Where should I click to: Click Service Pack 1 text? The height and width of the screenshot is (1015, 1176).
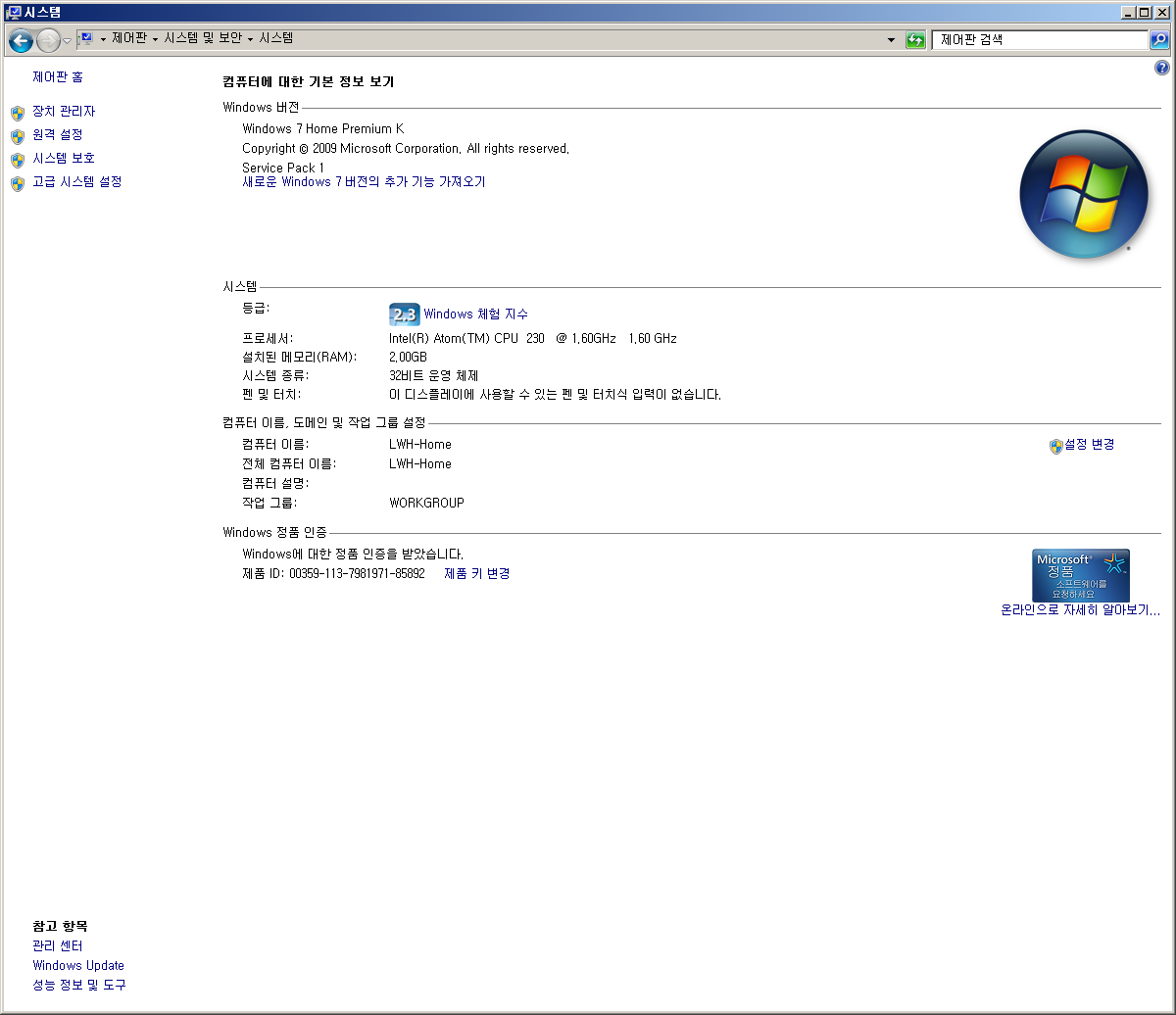(x=283, y=168)
